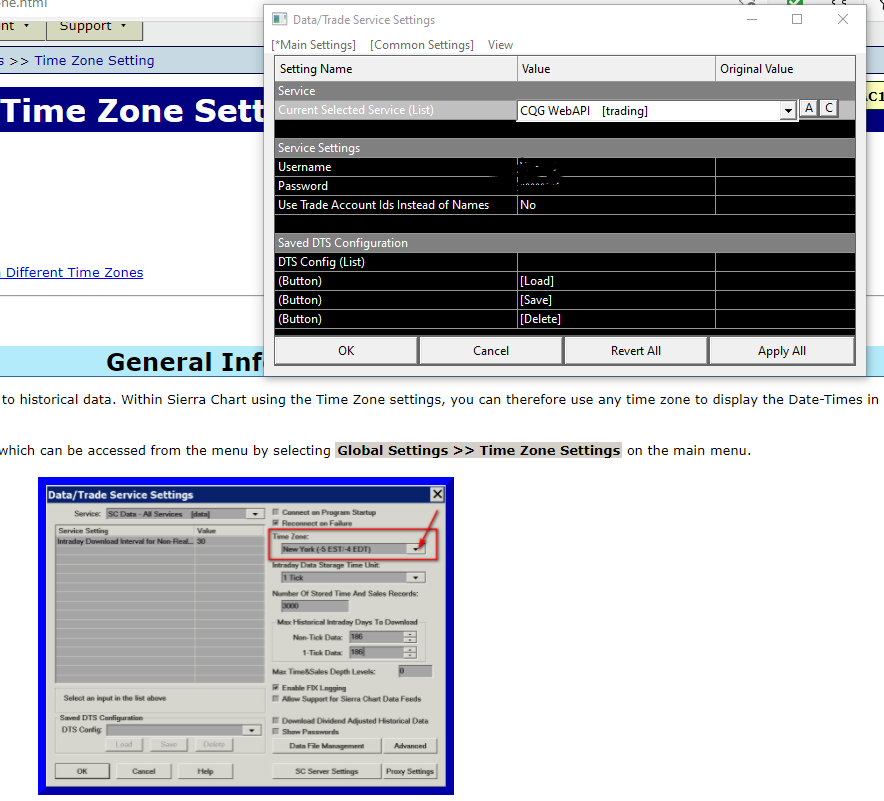This screenshot has width=884, height=801.
Task: Click the Service section header row
Action: pos(565,91)
